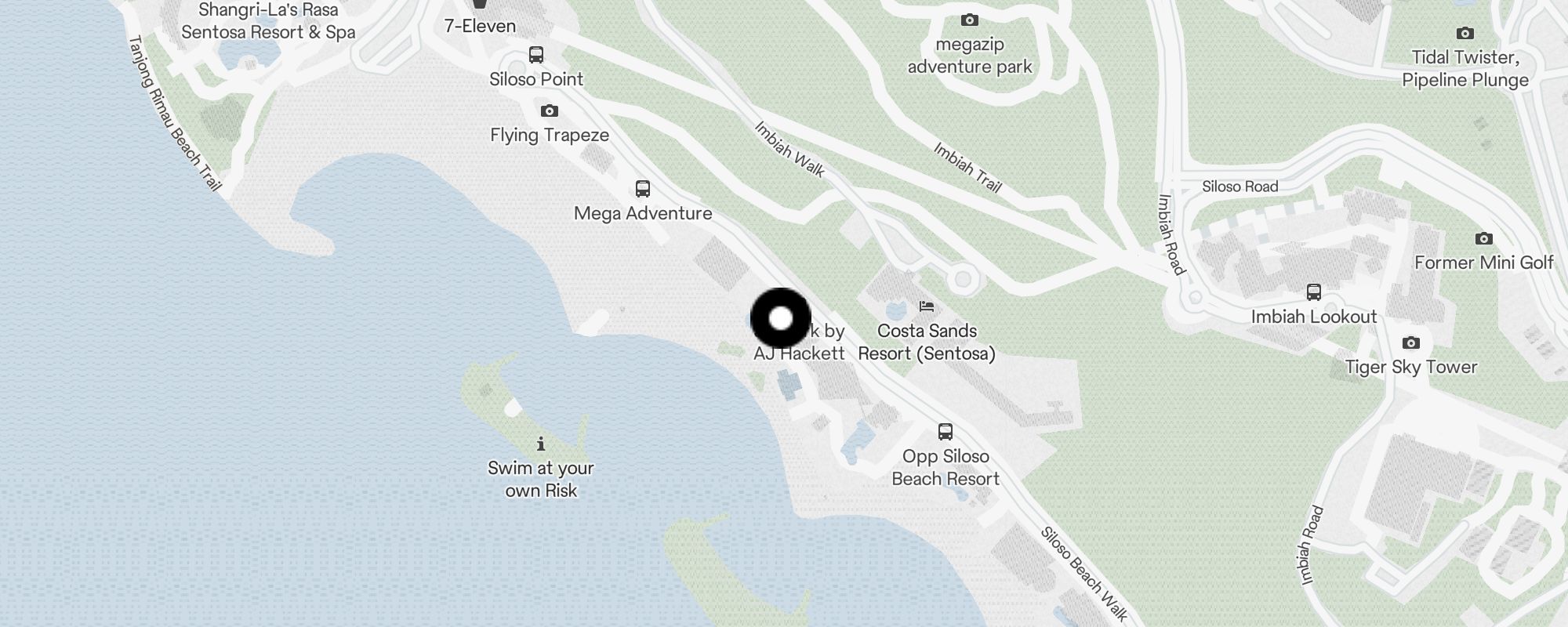Click the Costa Sands Resort bed icon
The height and width of the screenshot is (627, 1568).
[x=927, y=306]
